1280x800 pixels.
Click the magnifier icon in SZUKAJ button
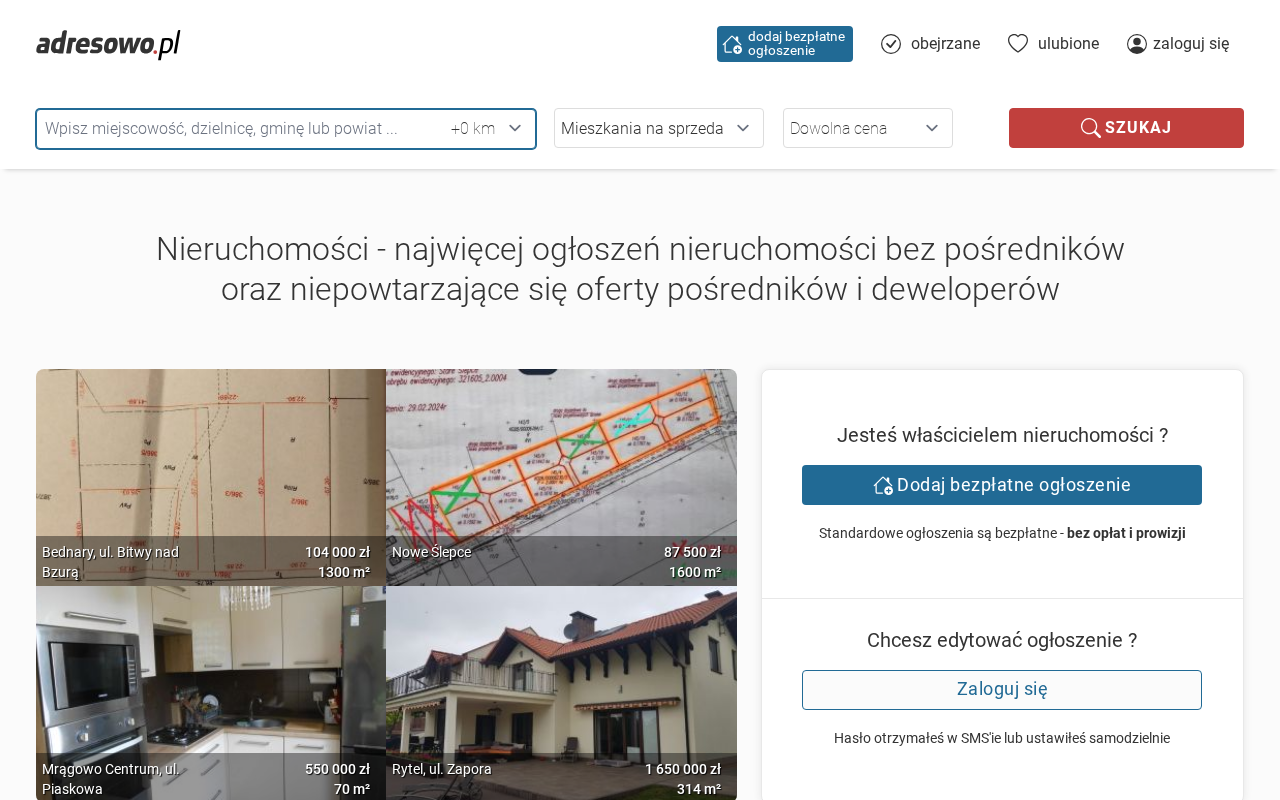pyautogui.click(x=1090, y=128)
